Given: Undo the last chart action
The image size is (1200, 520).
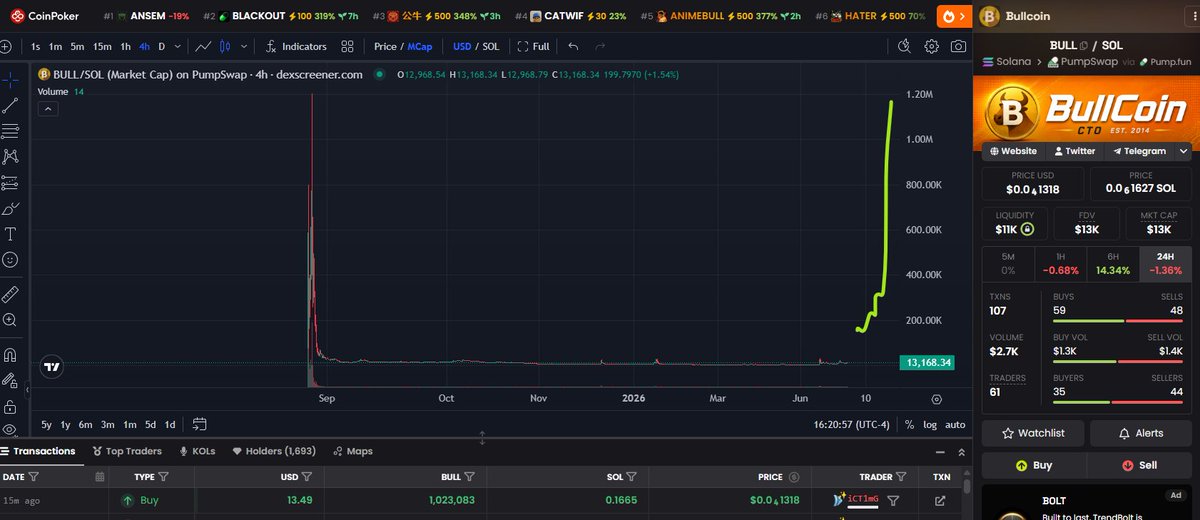Looking at the screenshot, I should tap(573, 46).
